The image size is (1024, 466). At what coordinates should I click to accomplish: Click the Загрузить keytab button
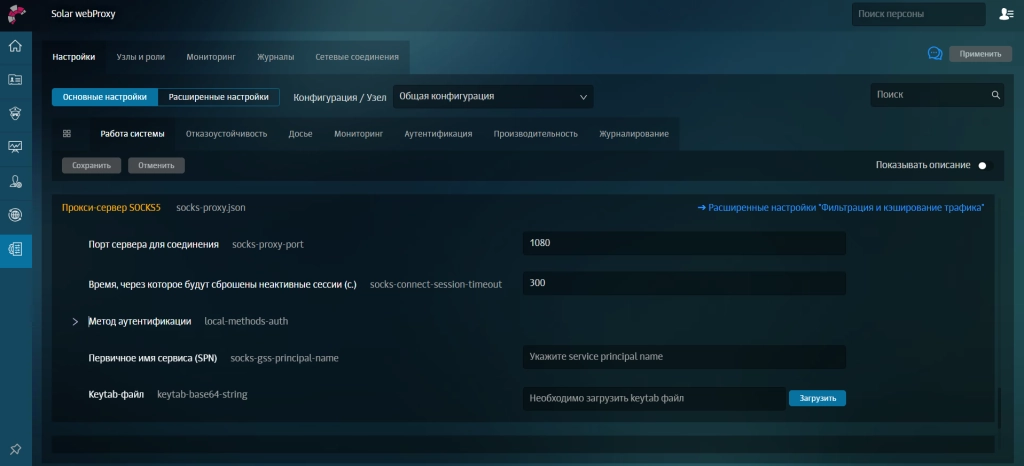[x=817, y=398]
